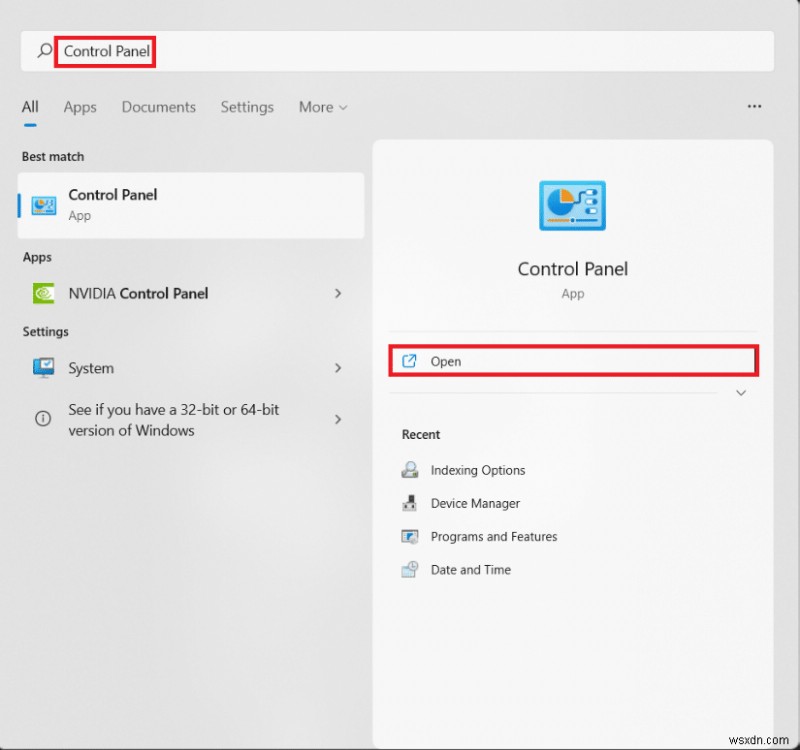
Task: Switch to the Documents tab
Action: [158, 107]
